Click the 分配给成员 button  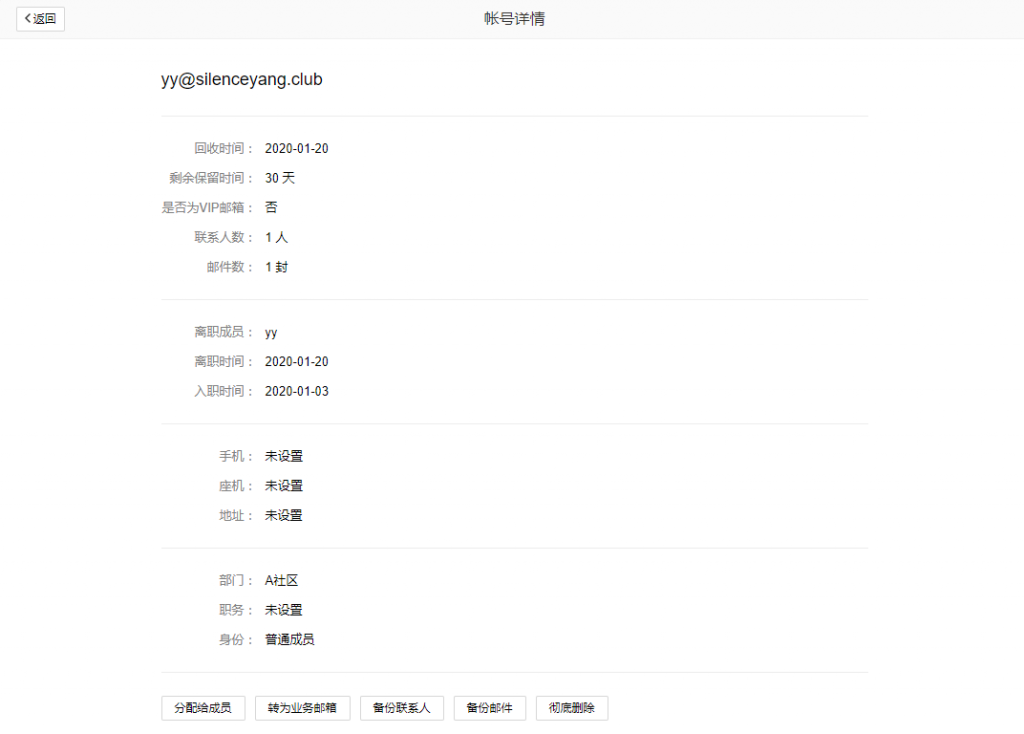pos(203,708)
